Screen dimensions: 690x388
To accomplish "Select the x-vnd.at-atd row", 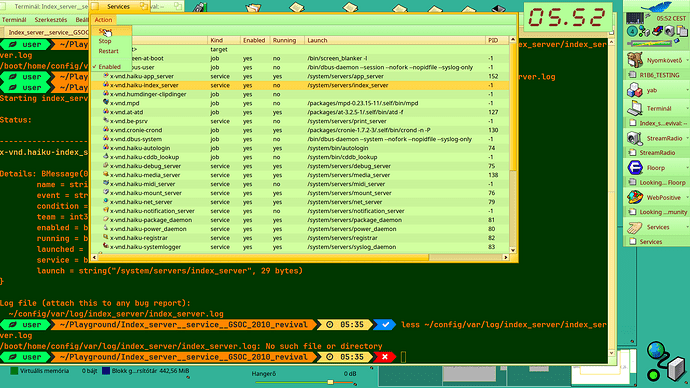I will [x=300, y=112].
